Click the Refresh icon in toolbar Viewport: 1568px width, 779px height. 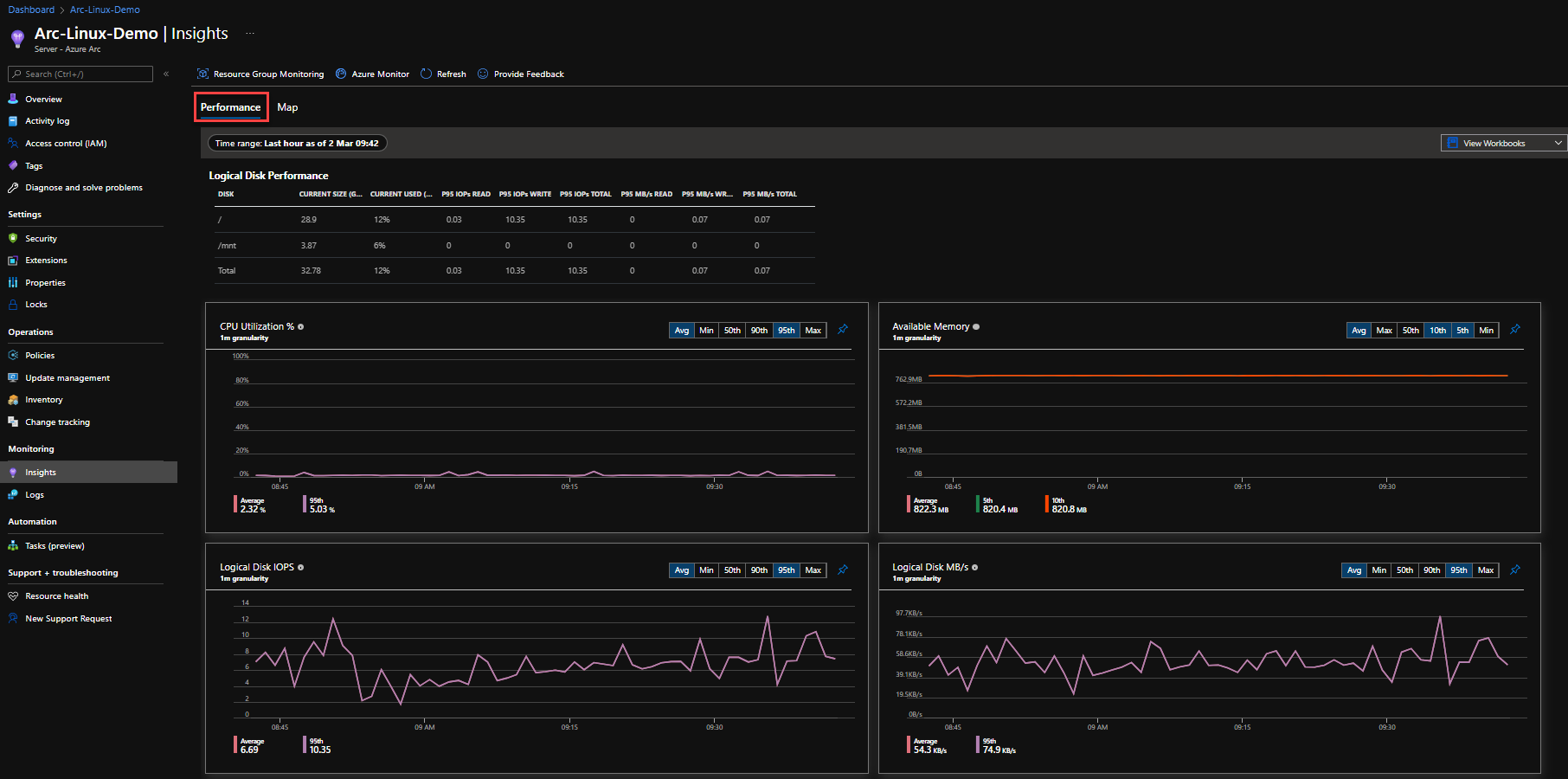(x=426, y=74)
